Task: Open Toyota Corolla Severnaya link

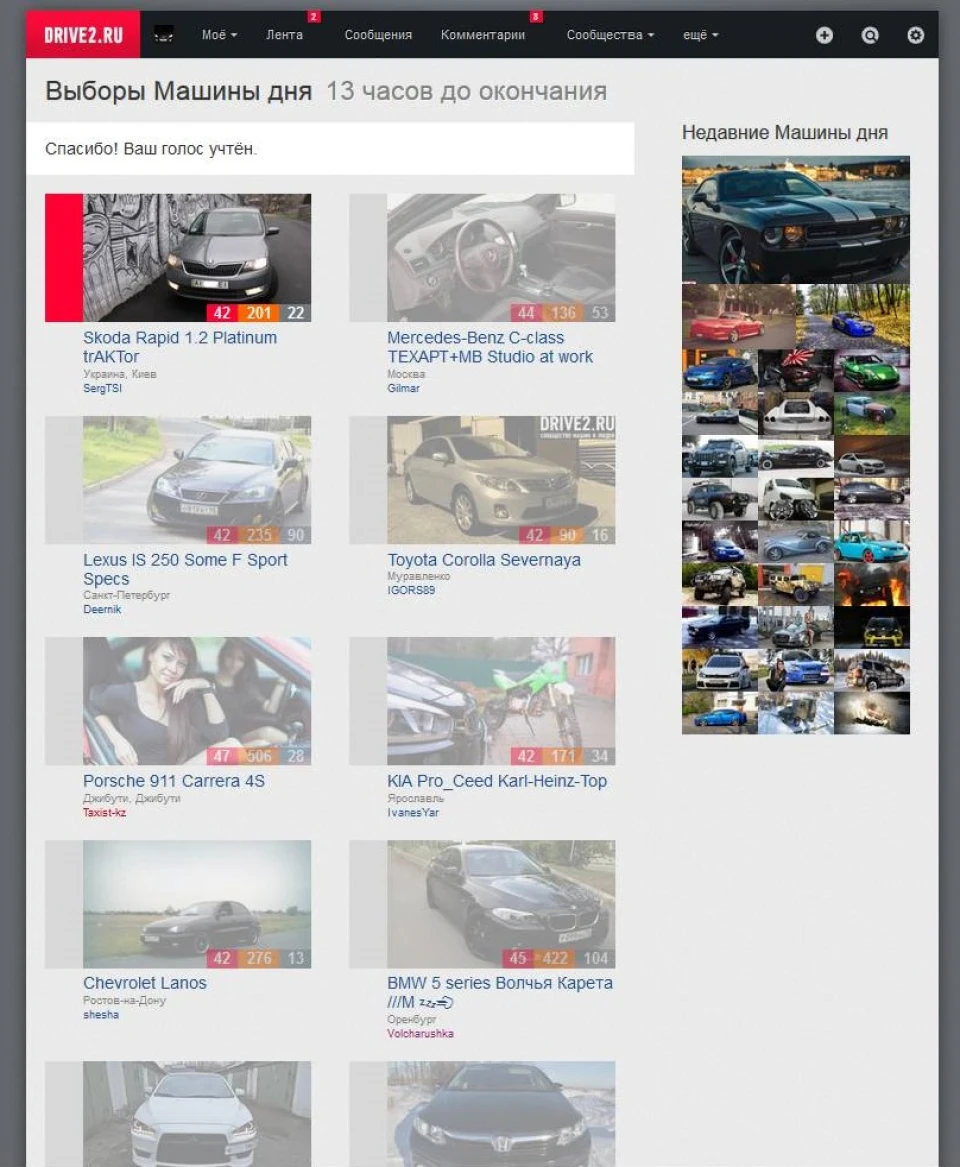Action: 484,560
